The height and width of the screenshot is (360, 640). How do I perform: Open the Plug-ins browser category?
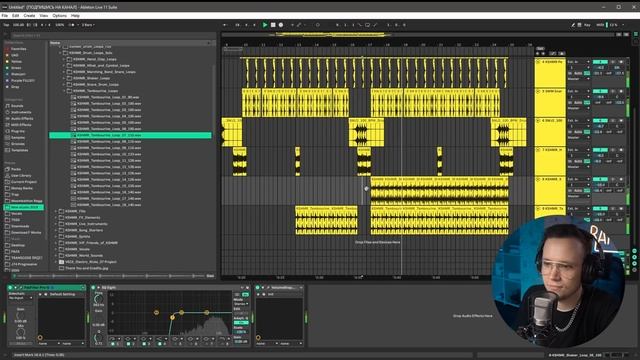[18, 131]
